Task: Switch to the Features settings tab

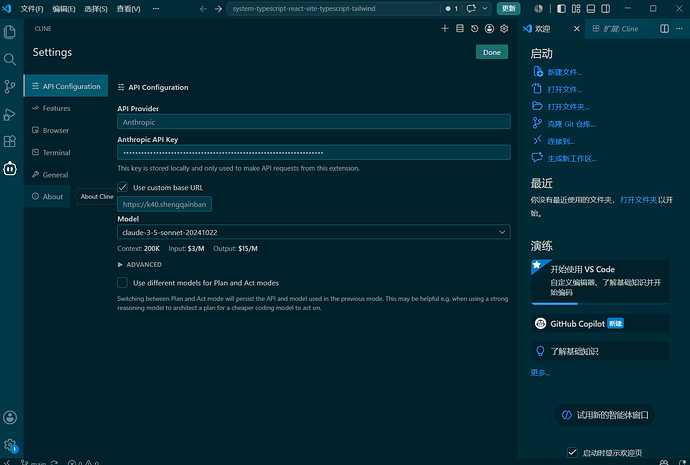Action: pyautogui.click(x=56, y=108)
